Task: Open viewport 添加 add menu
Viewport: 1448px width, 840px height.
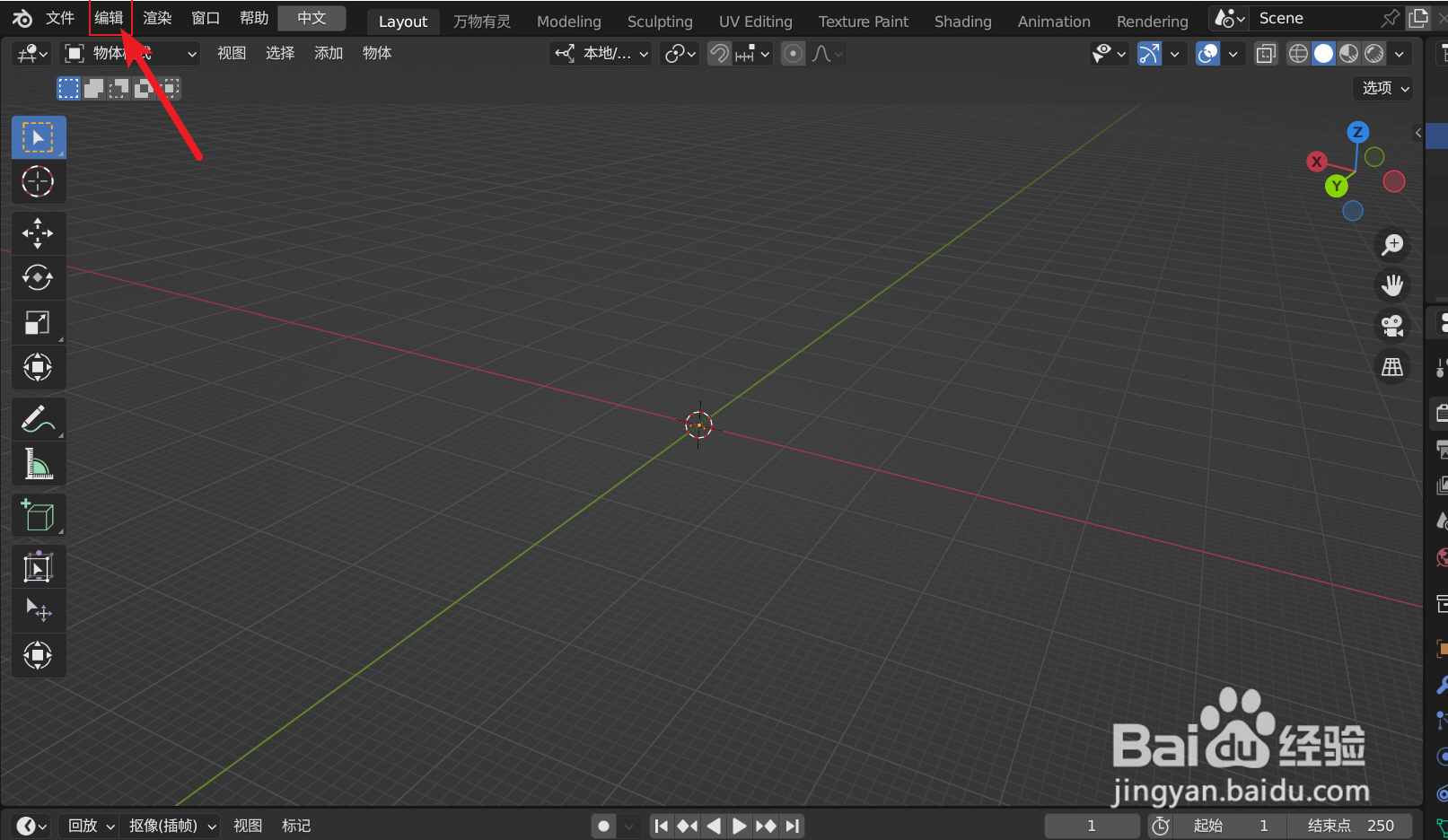Action: tap(329, 54)
